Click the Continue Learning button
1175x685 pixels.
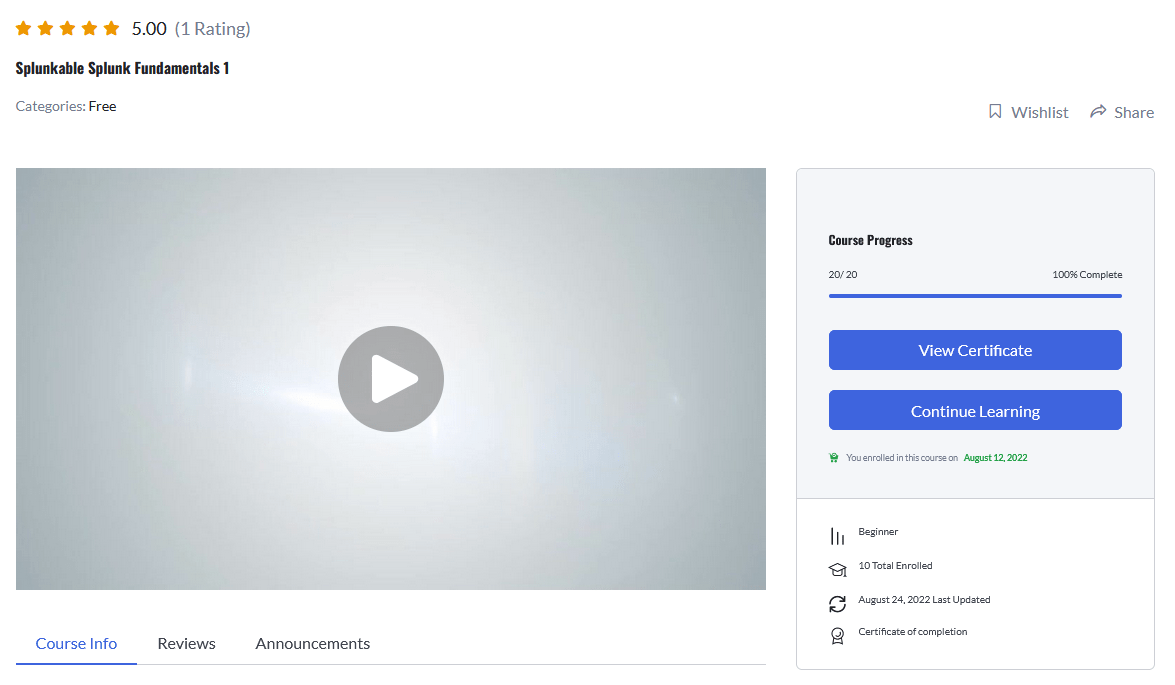coord(975,410)
